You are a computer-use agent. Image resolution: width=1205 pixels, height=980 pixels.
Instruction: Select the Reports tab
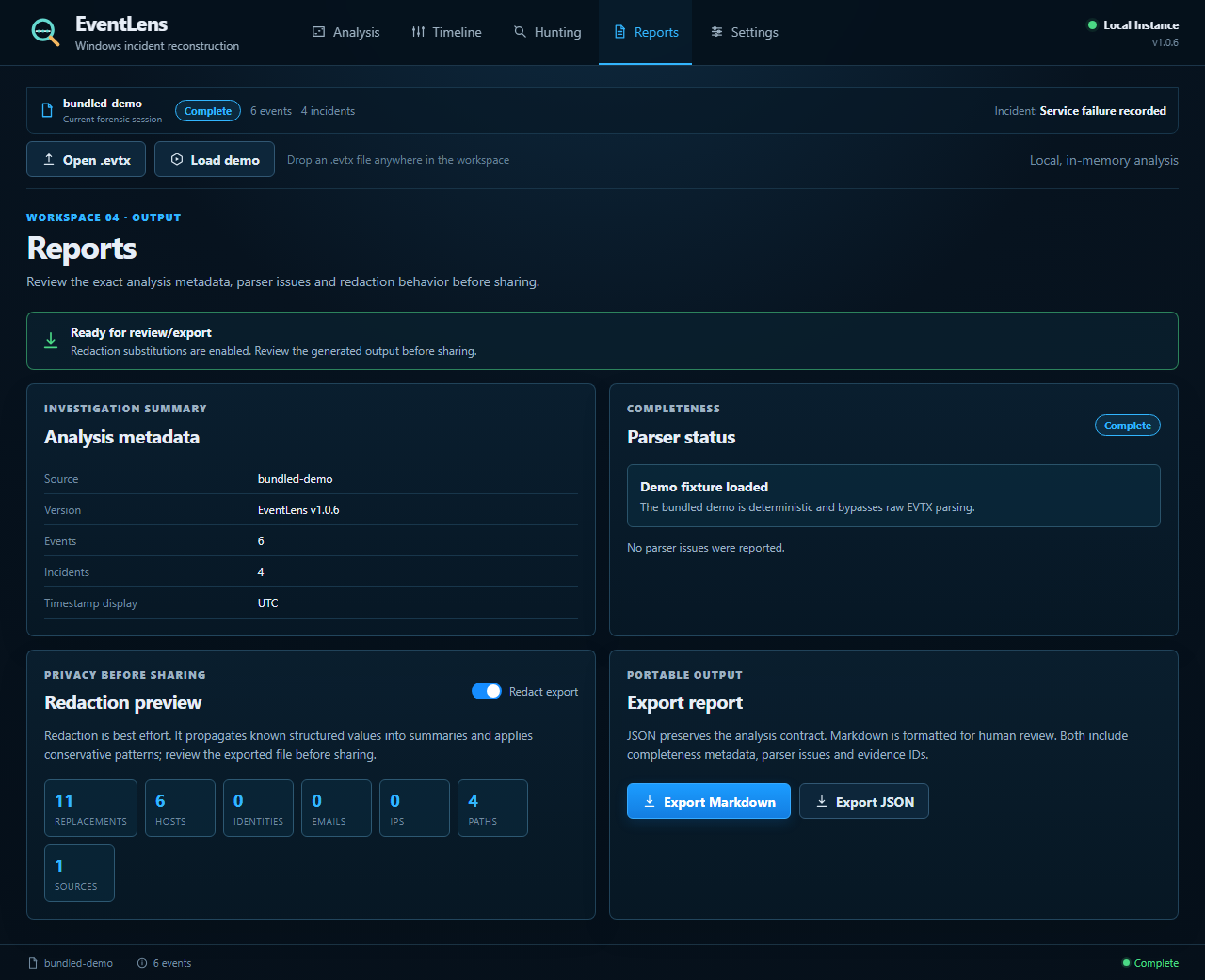[646, 32]
